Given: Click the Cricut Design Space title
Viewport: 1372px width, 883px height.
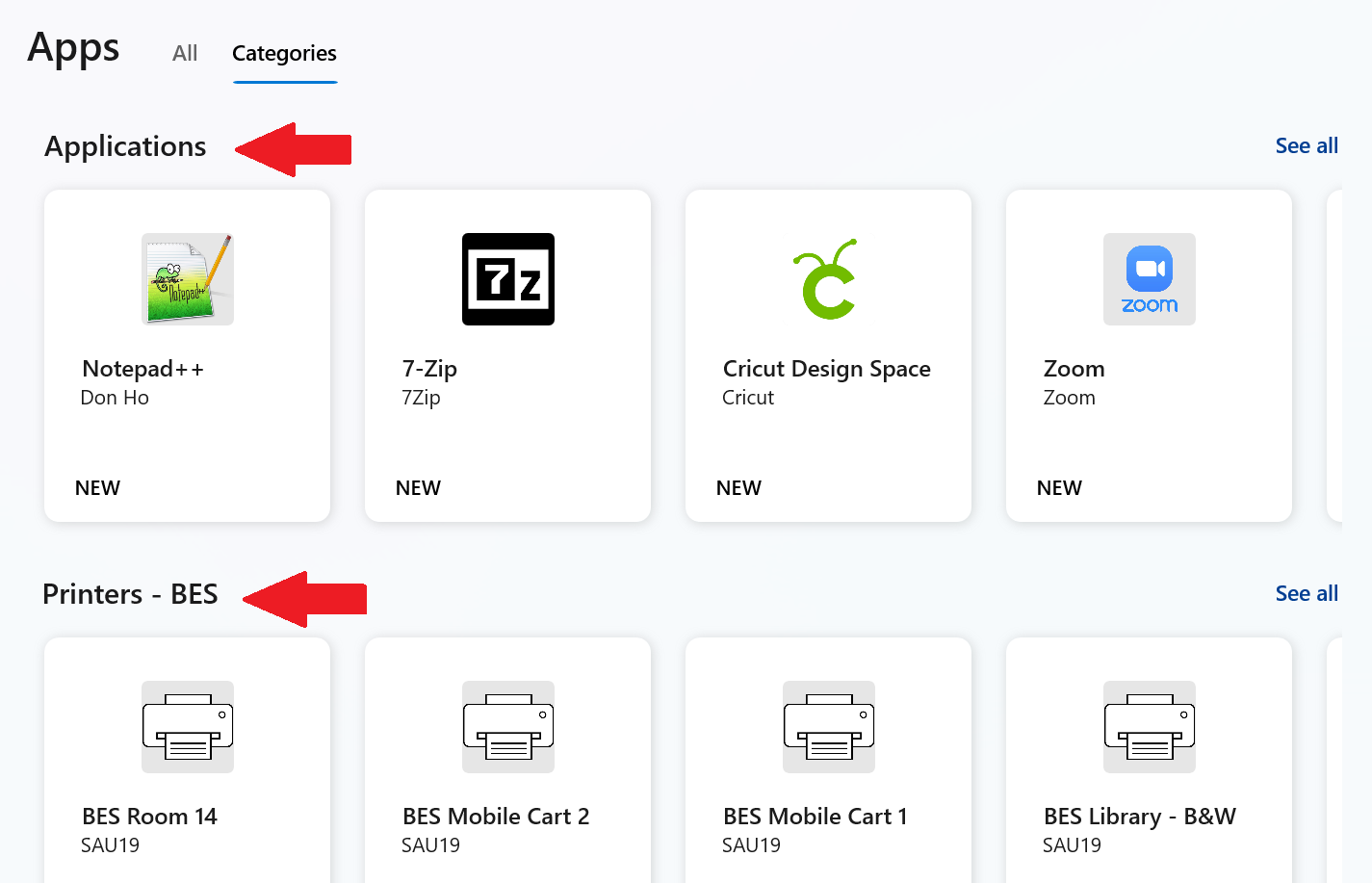Looking at the screenshot, I should point(827,369).
